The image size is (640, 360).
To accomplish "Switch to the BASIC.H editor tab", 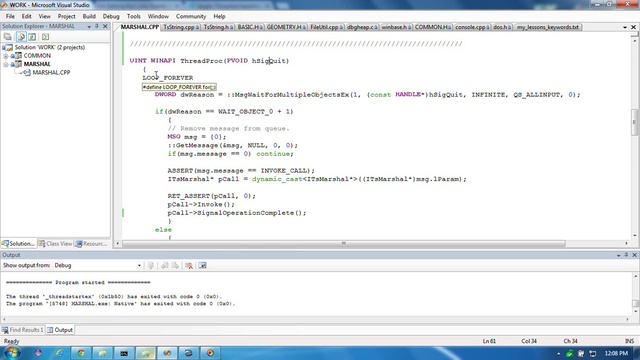I will [x=250, y=27].
